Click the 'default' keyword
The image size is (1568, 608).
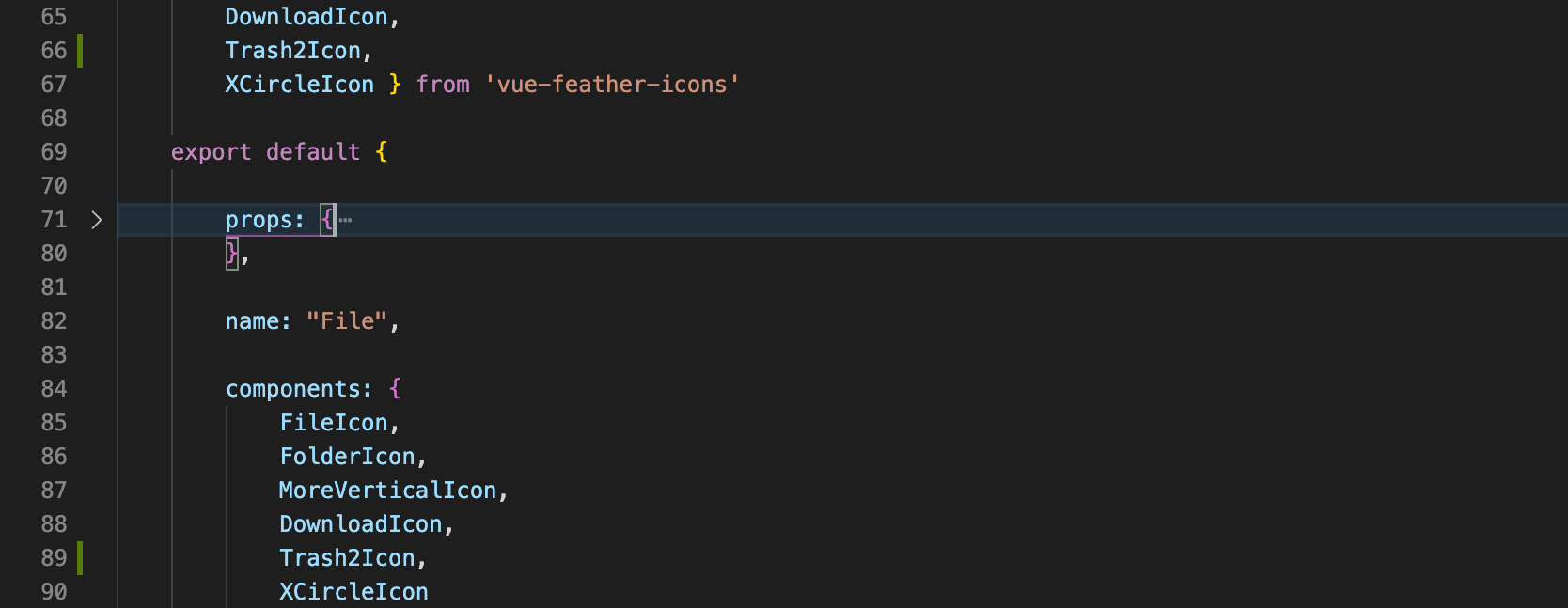[313, 152]
